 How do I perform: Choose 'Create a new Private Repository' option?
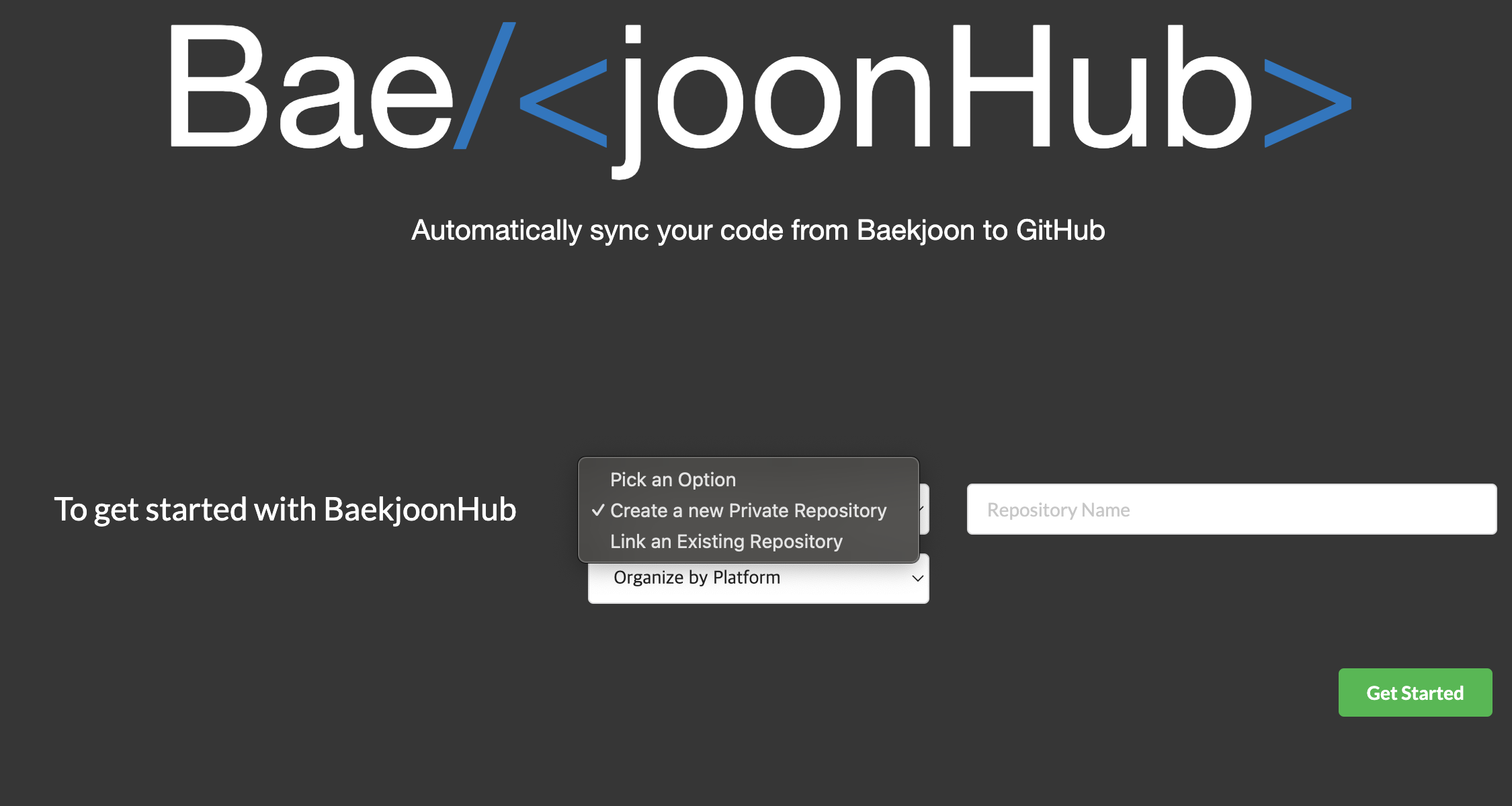coord(748,510)
